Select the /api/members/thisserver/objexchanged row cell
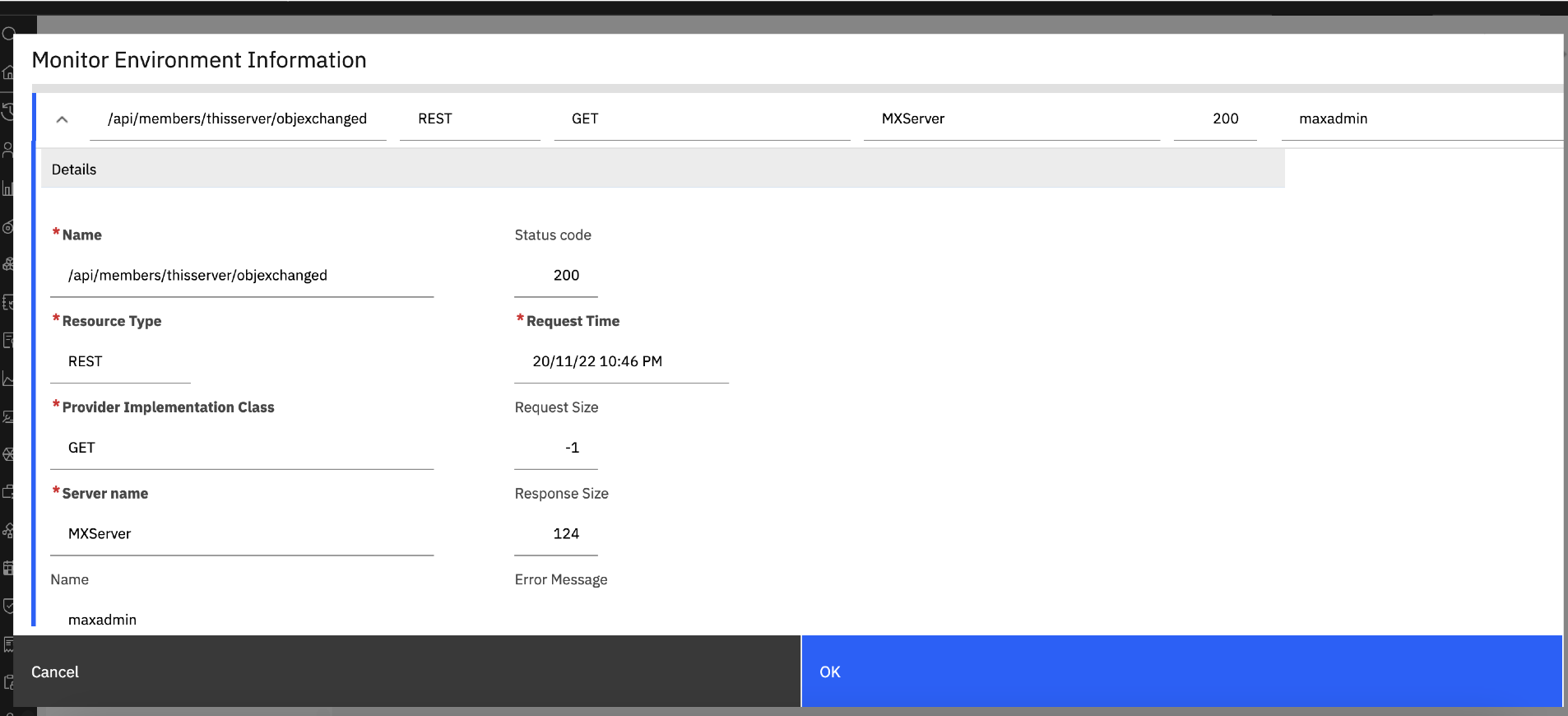The image size is (1568, 716). pyautogui.click(x=238, y=119)
